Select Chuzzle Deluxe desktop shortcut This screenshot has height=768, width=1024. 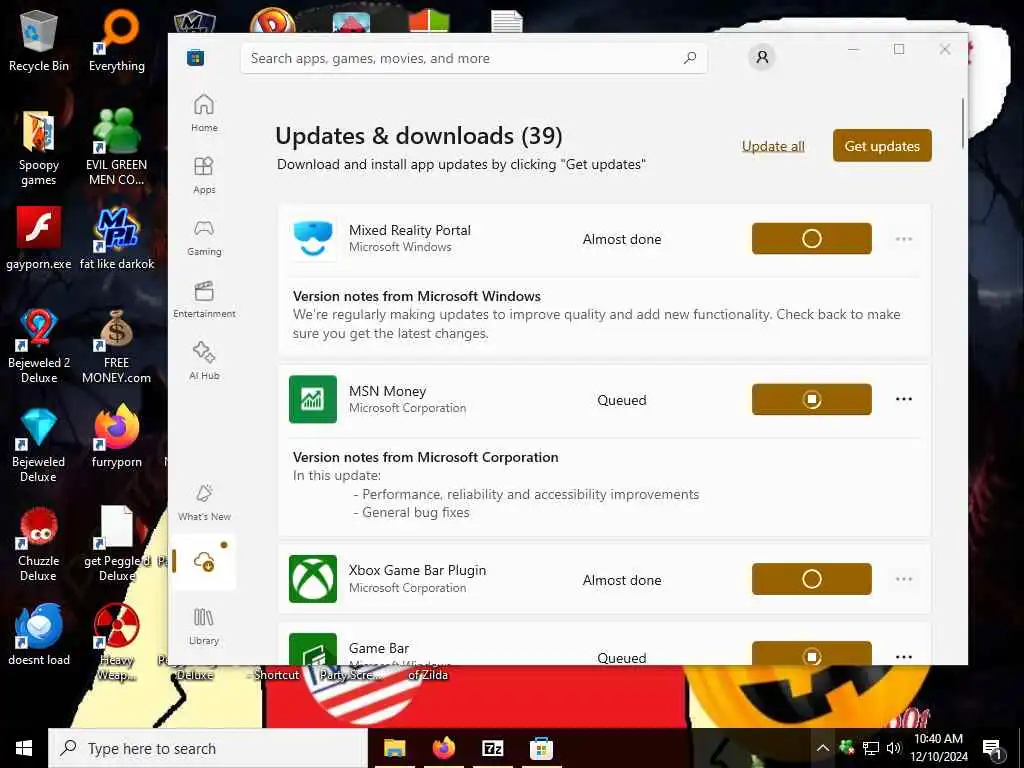pos(39,544)
